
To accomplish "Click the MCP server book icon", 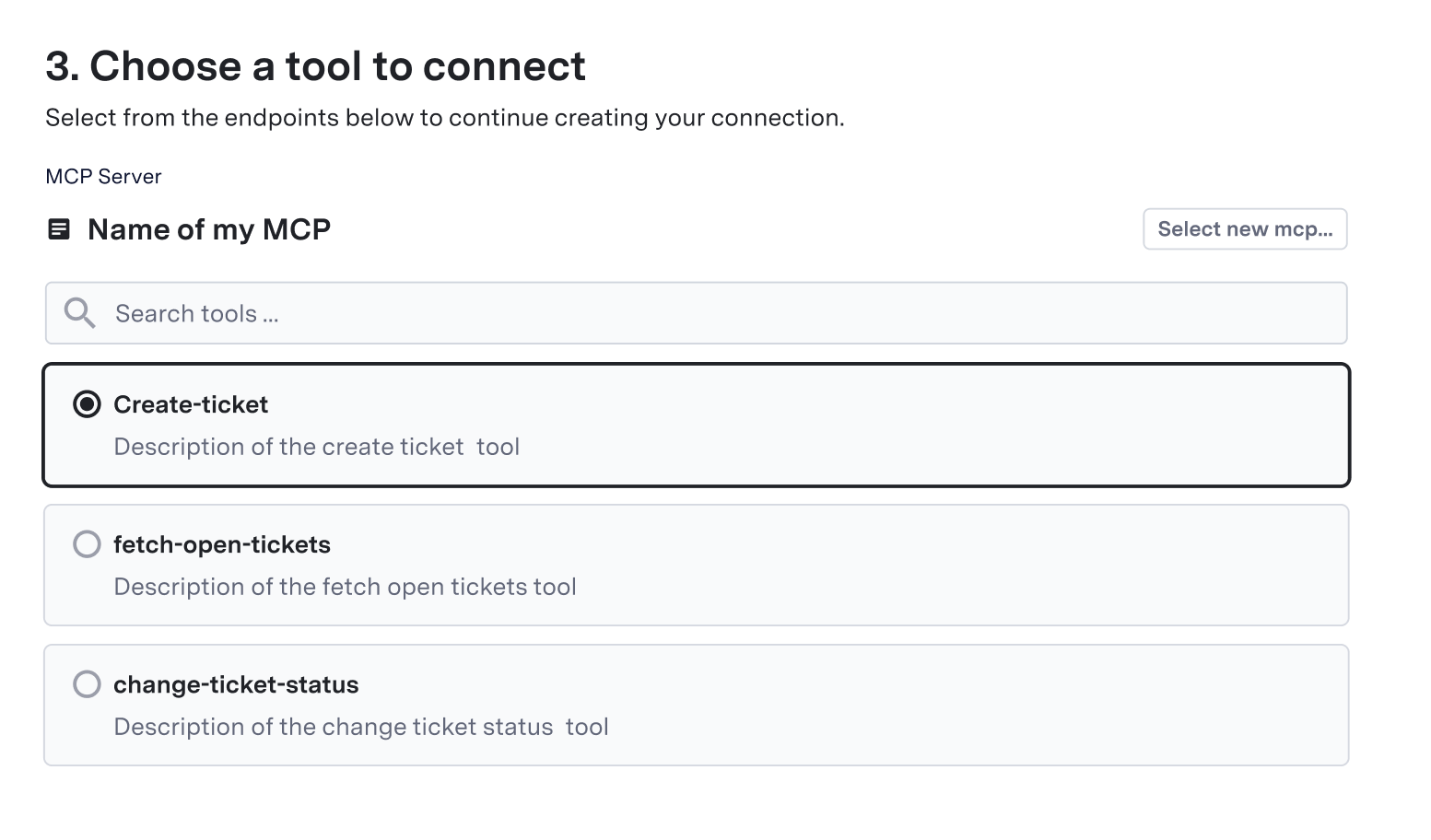I will coord(59,229).
